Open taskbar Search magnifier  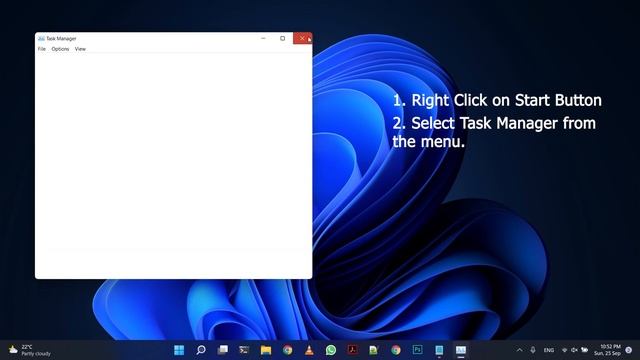click(x=201, y=350)
